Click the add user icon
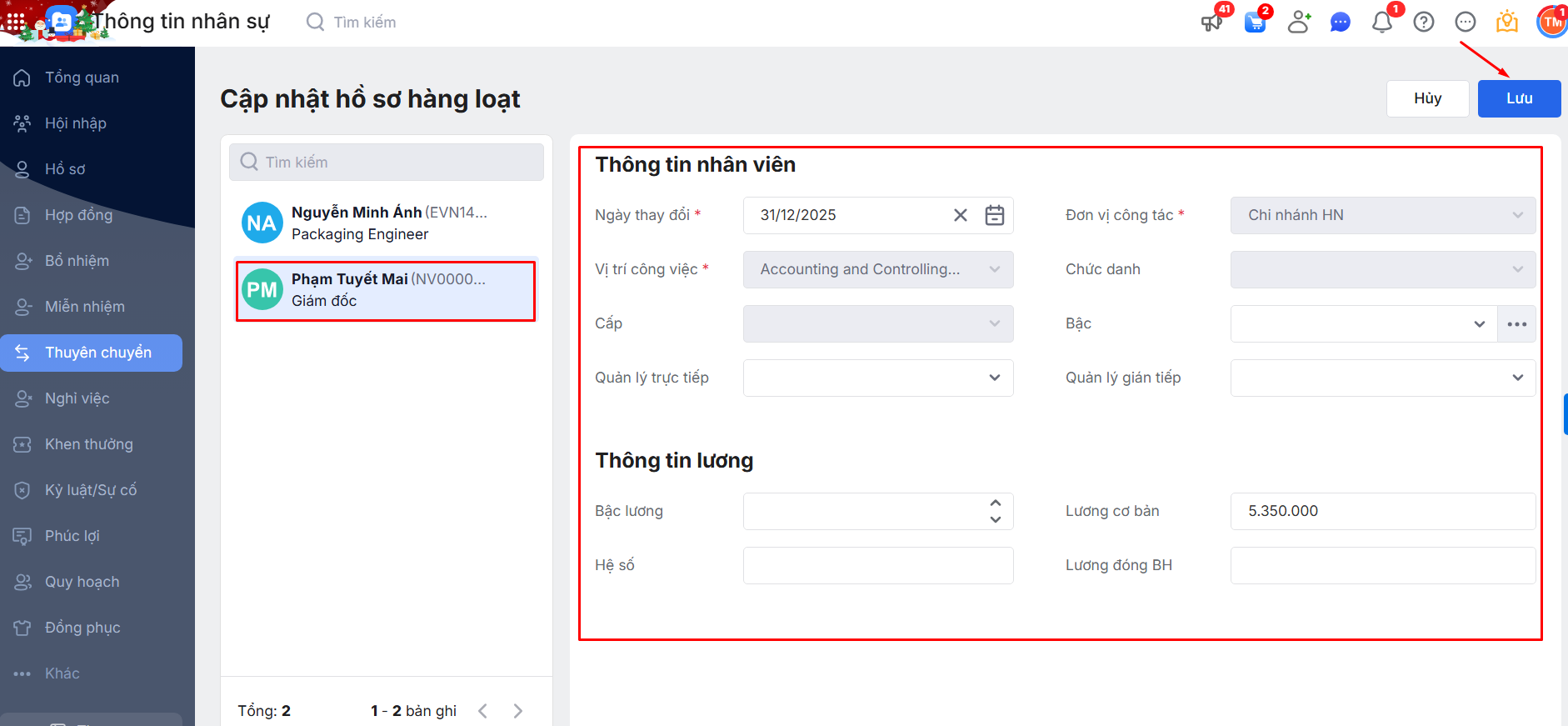 1298,23
